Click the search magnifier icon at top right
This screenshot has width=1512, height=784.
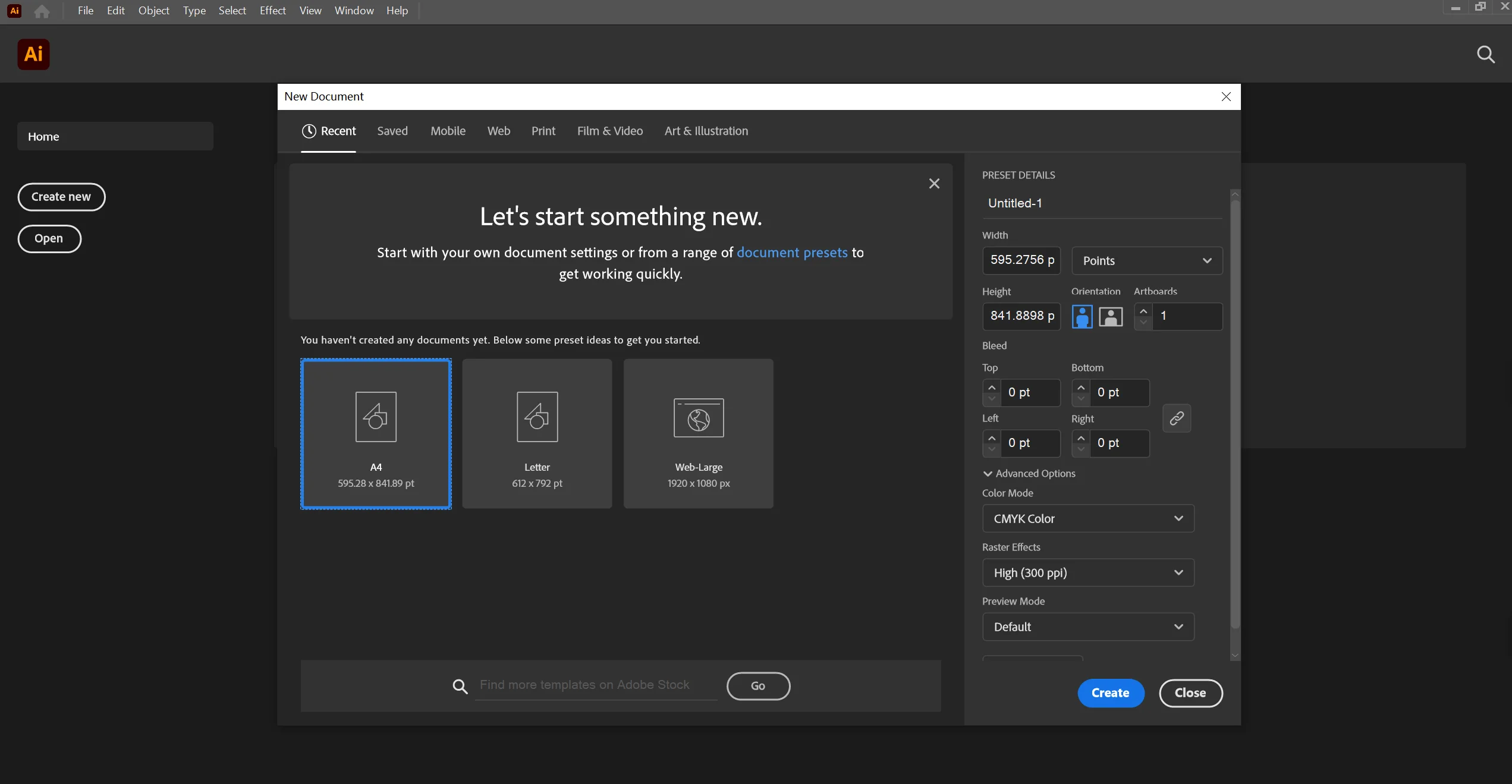point(1485,55)
